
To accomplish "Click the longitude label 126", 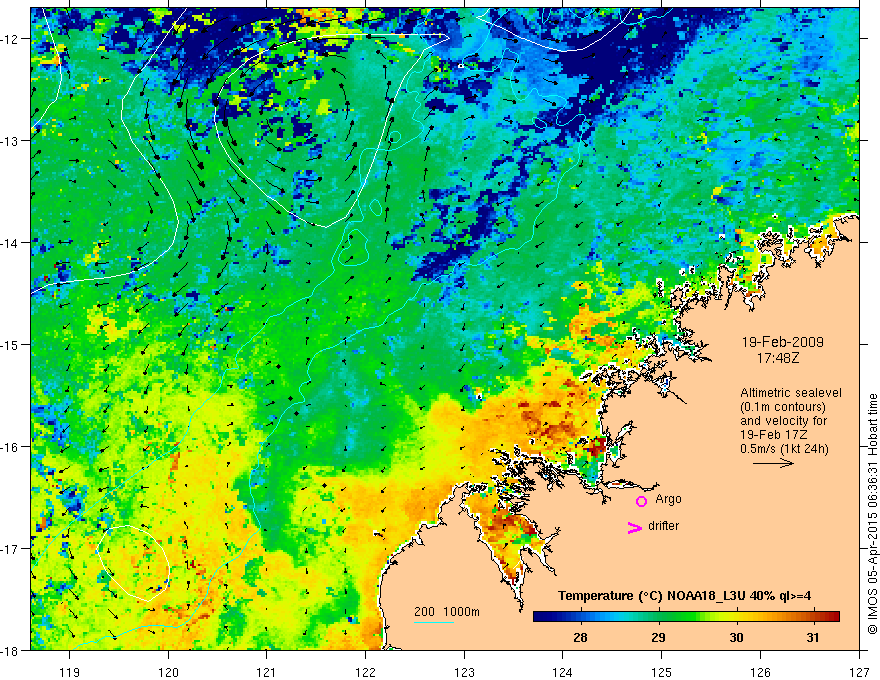I will 760,672.
